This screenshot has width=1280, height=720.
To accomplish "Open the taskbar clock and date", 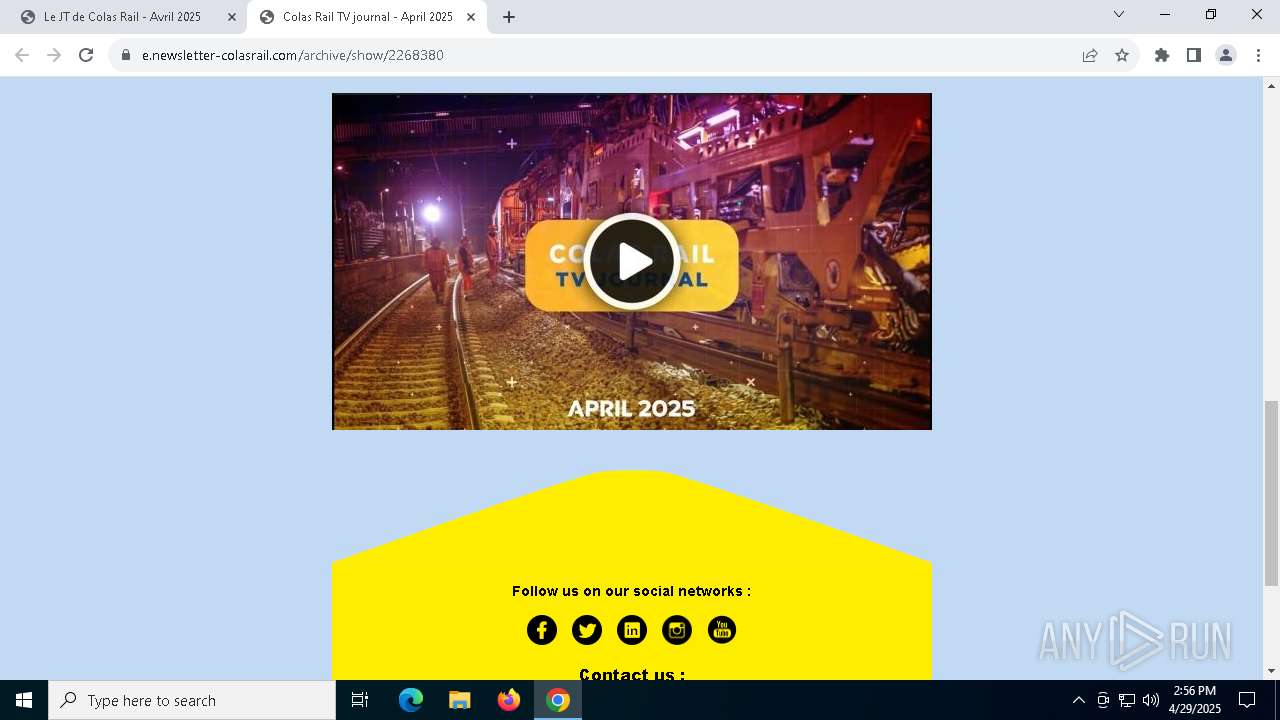I will [1195, 700].
